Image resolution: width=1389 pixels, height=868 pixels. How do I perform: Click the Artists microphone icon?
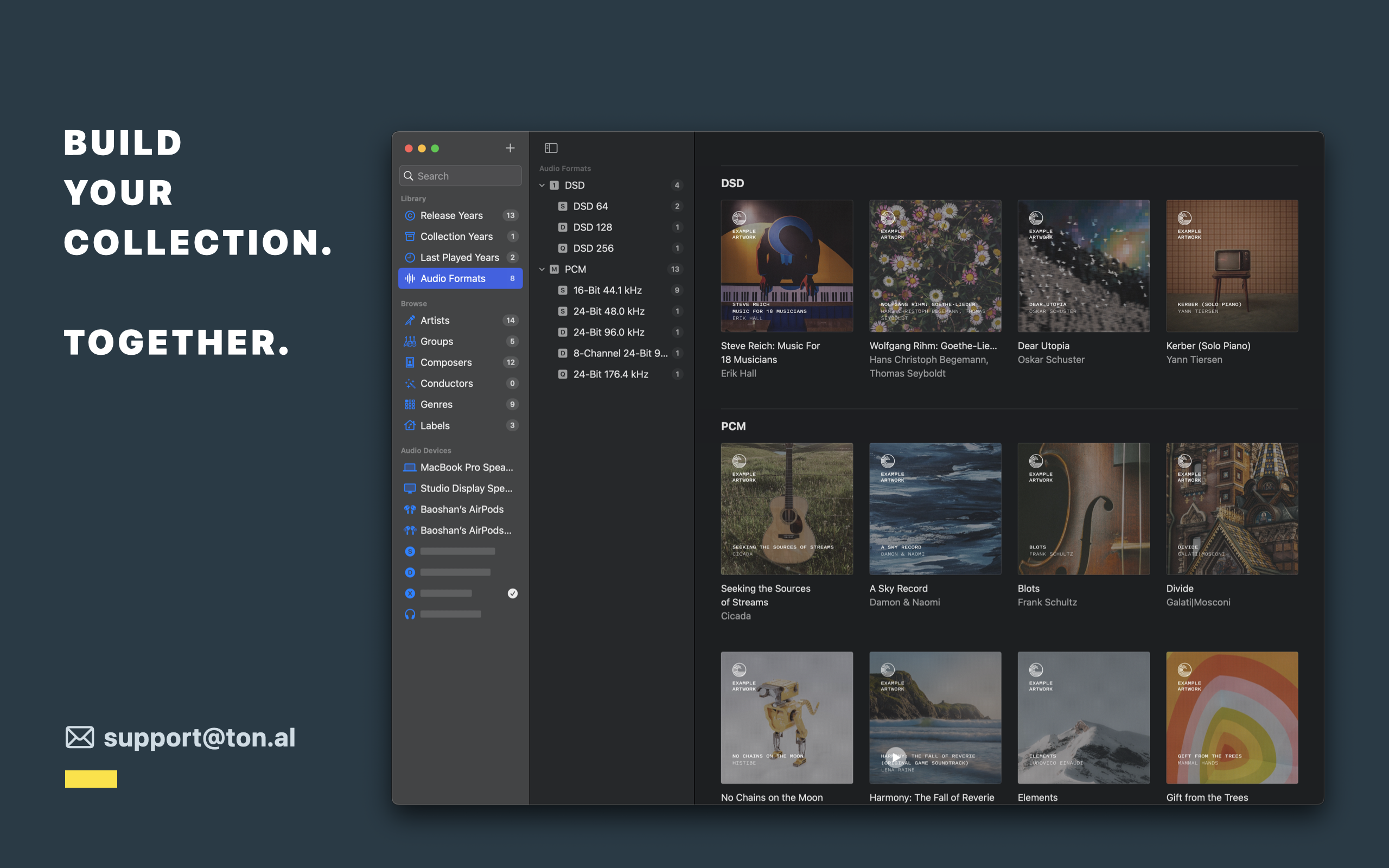[410, 320]
